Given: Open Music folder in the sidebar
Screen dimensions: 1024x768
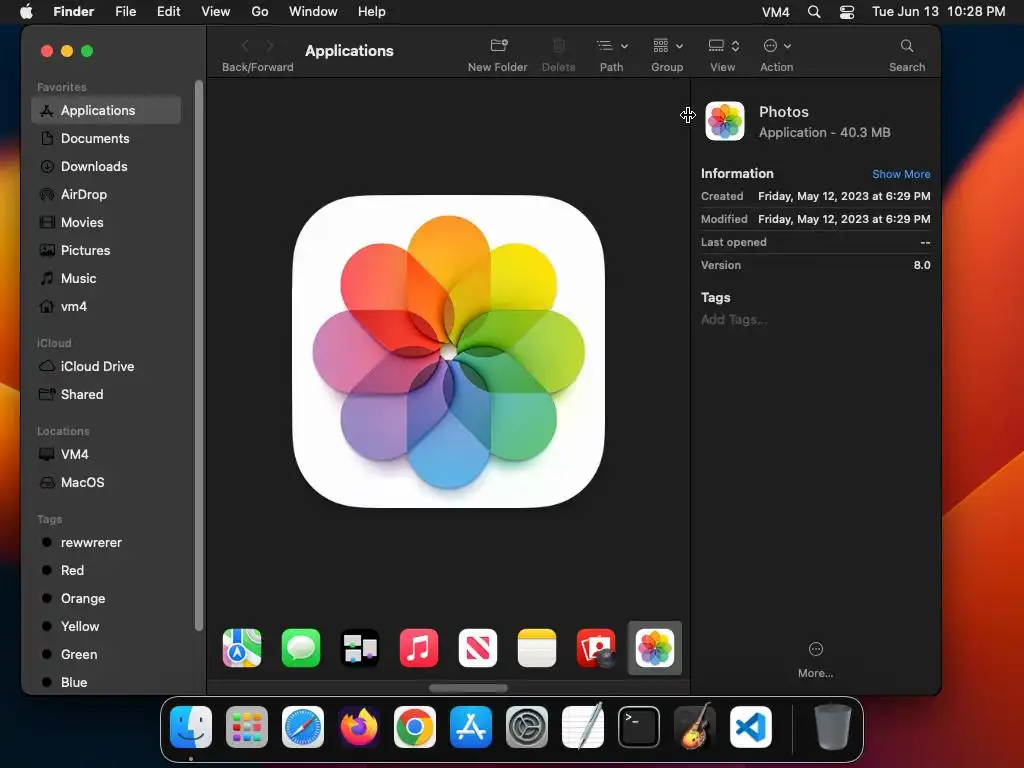Looking at the screenshot, I should coord(106,279).
